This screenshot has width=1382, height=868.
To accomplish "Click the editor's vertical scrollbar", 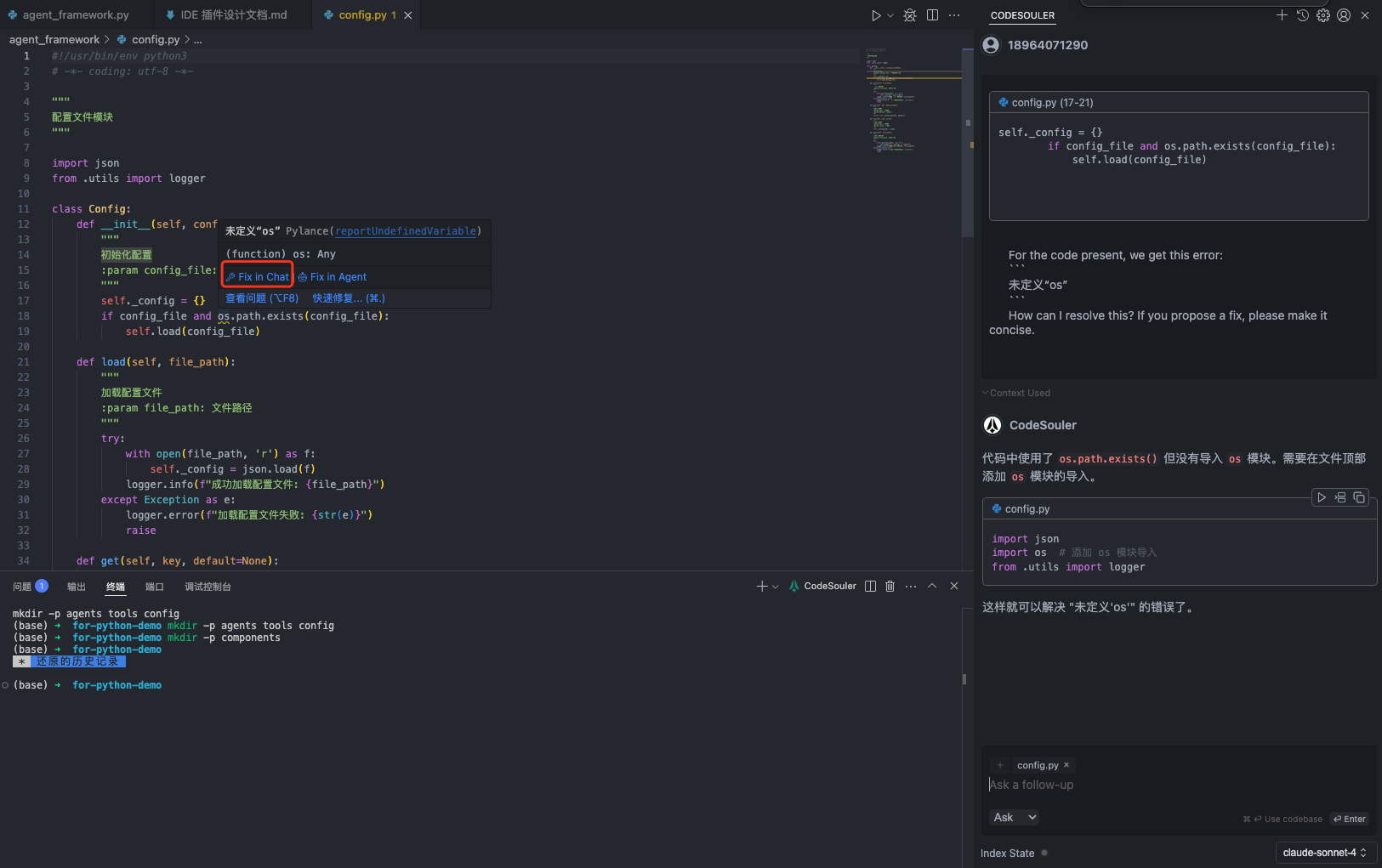I will coord(968,143).
